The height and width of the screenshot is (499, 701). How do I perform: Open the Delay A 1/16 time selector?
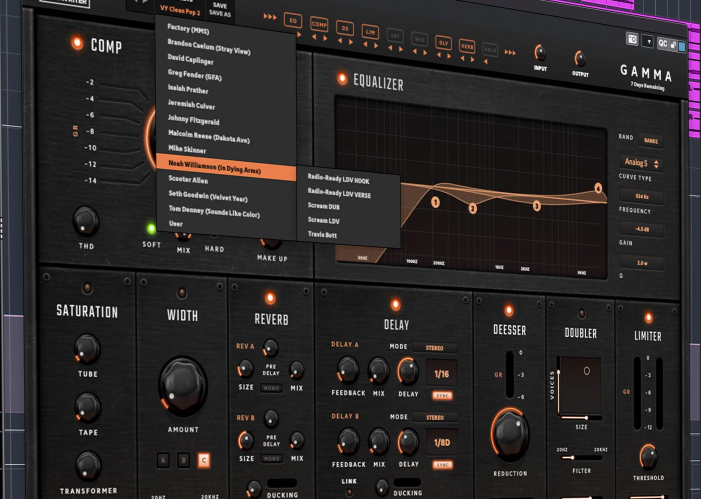(x=442, y=374)
